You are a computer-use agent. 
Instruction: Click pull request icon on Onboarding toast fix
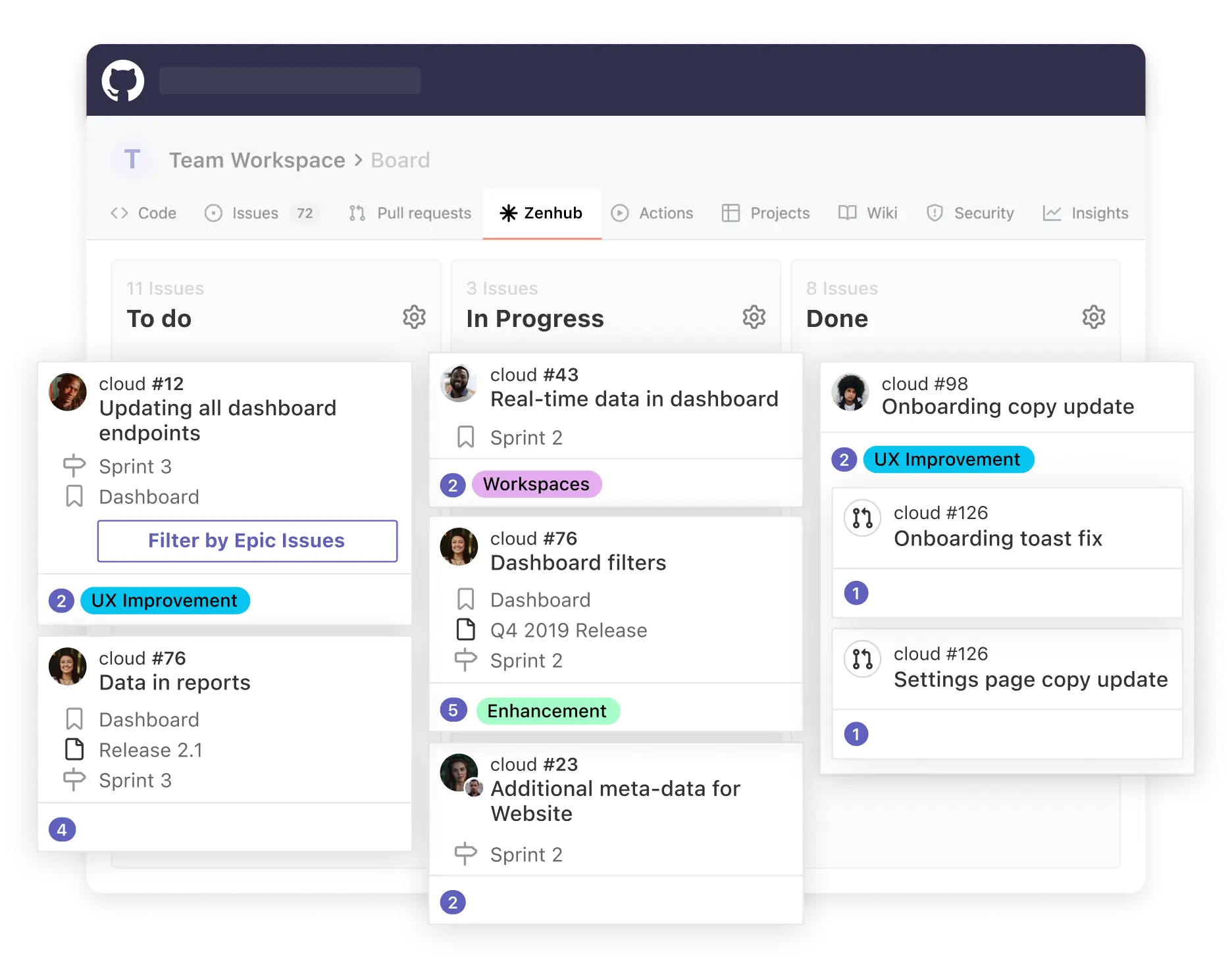pyautogui.click(x=862, y=518)
